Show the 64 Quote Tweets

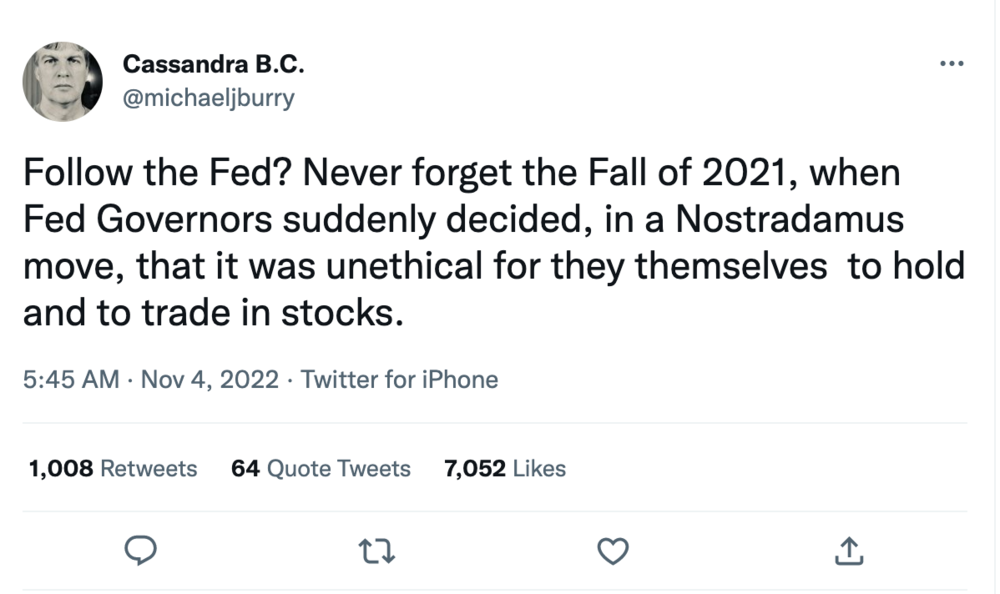pos(320,468)
